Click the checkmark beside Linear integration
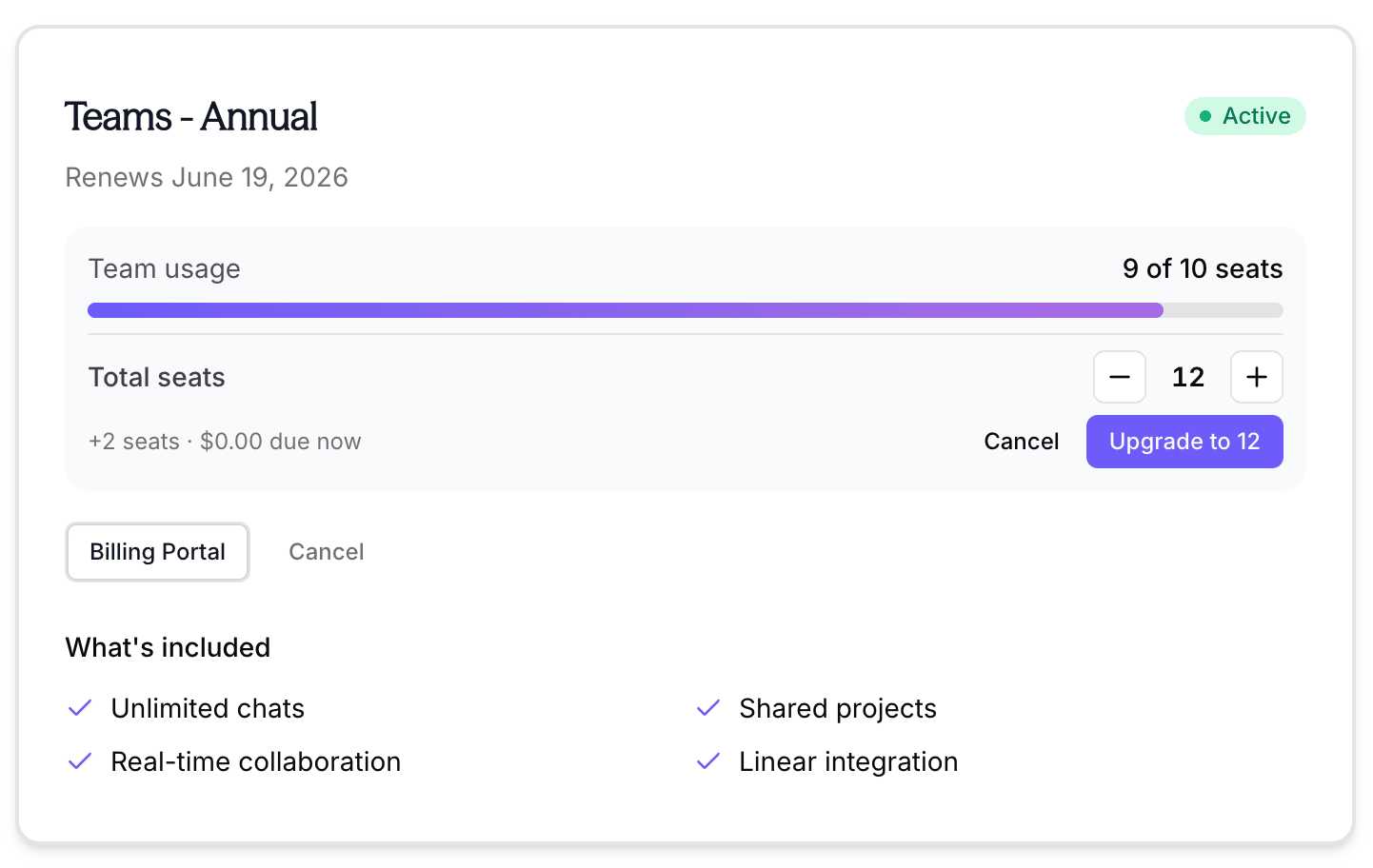1373x868 pixels. click(x=708, y=761)
